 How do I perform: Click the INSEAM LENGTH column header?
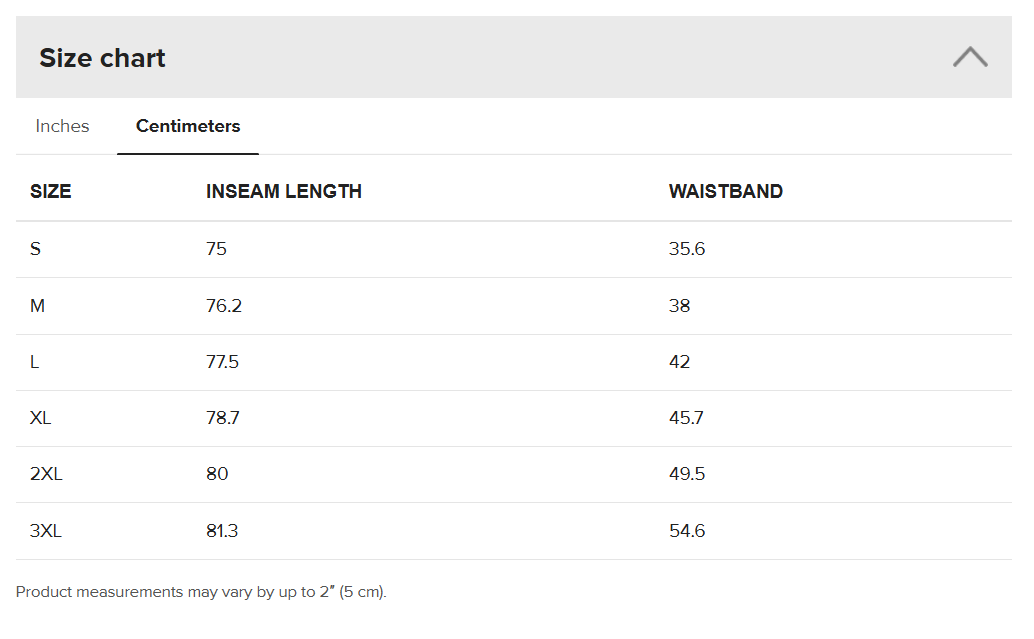[284, 191]
